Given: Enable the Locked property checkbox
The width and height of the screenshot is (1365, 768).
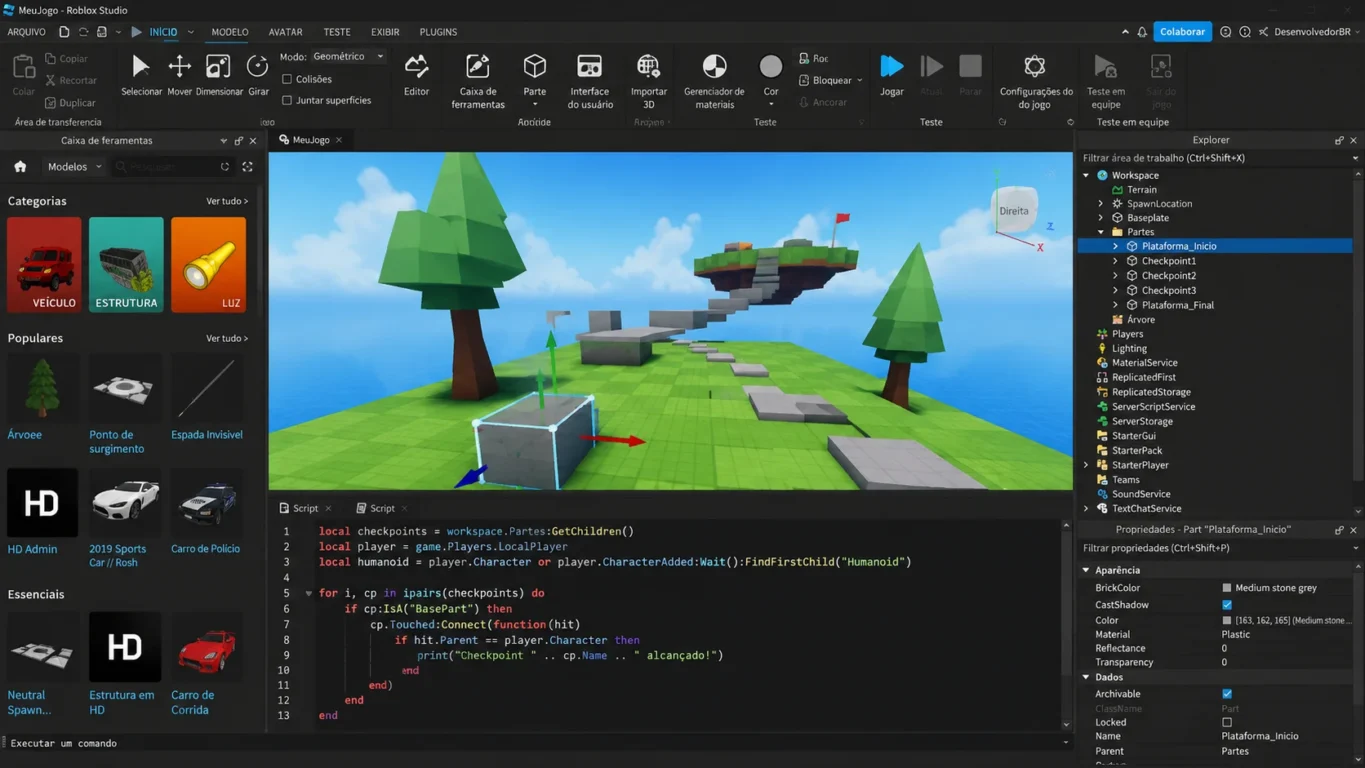Looking at the screenshot, I should click(x=1227, y=722).
